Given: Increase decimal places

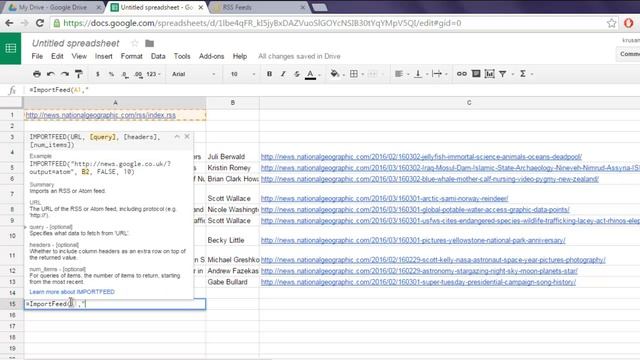Looking at the screenshot, I should click(138, 74).
